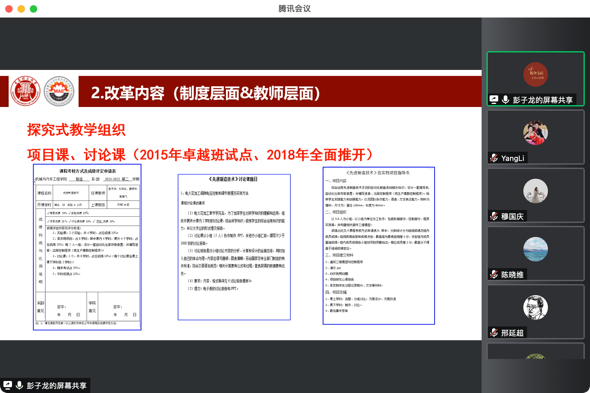Click the microphone icon in bottom-left status label
The width and height of the screenshot is (590, 393).
[19, 385]
